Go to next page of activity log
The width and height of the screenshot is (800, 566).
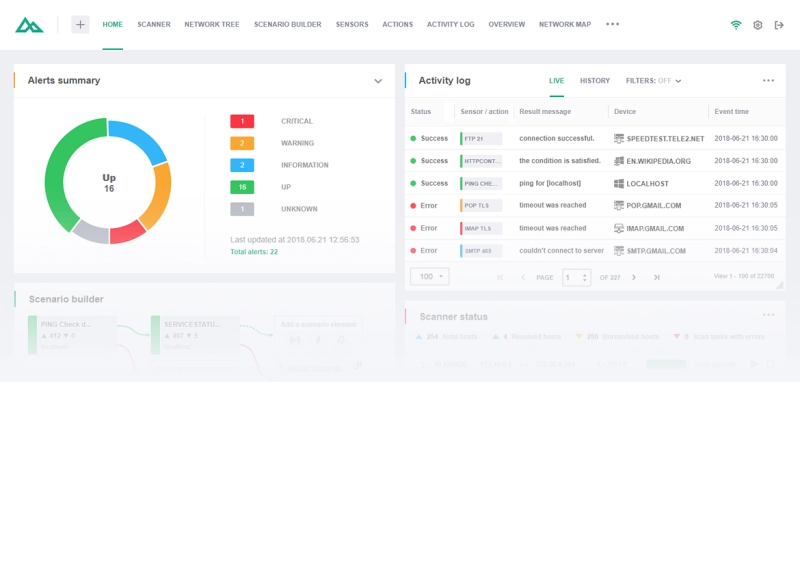click(634, 277)
